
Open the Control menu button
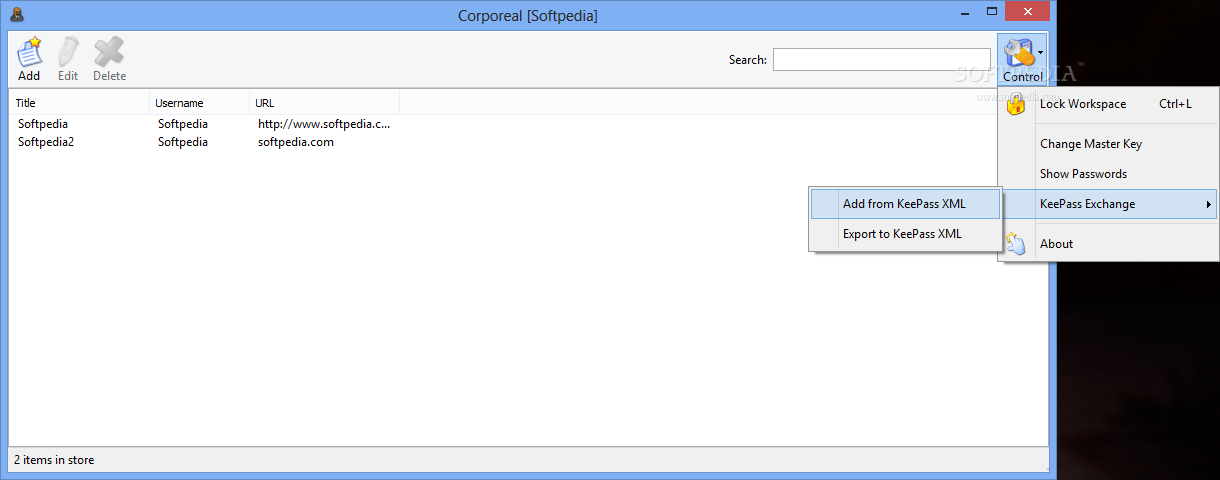pyautogui.click(x=1022, y=60)
